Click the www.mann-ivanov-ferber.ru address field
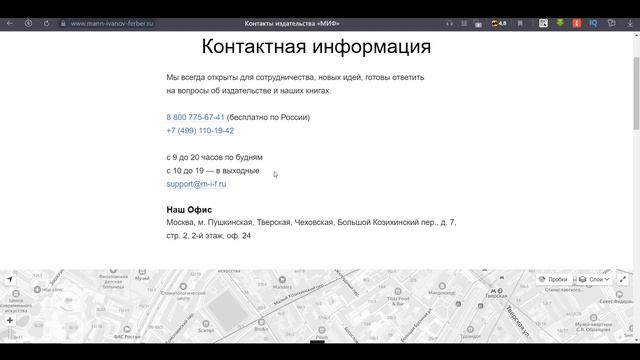The width and height of the screenshot is (640, 360). 112,23
